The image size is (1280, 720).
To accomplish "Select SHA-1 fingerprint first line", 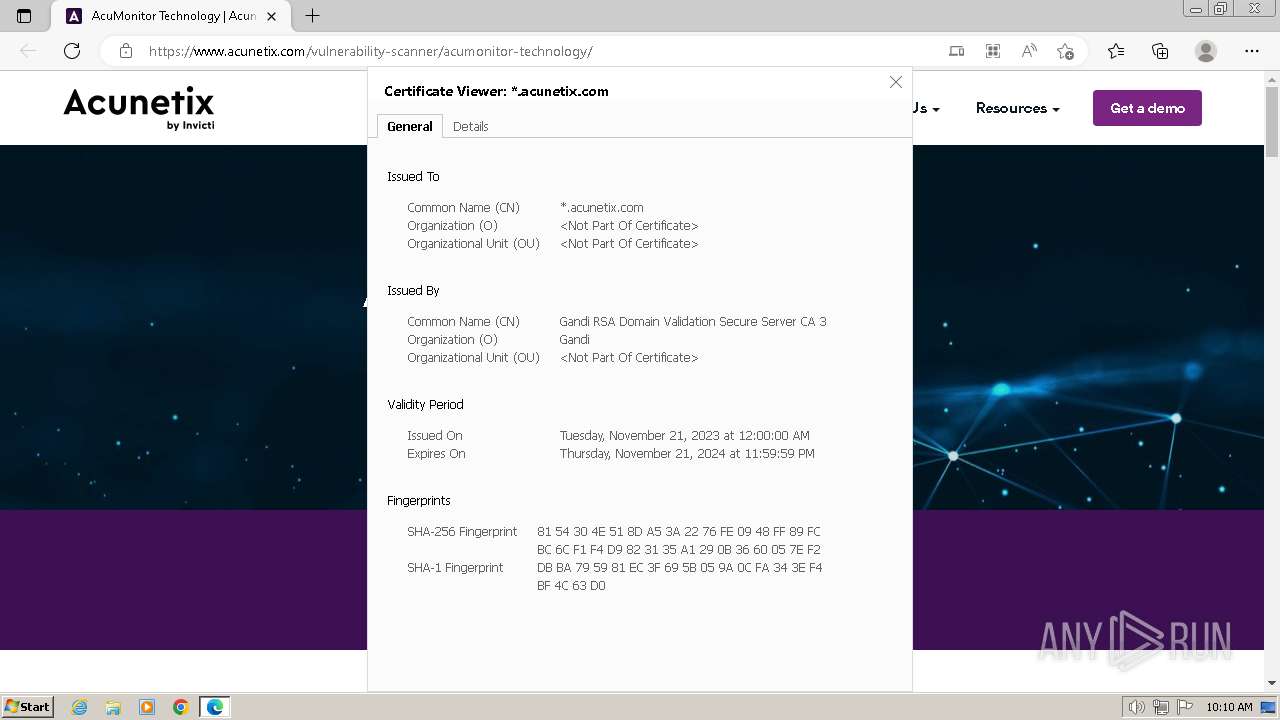I will click(679, 568).
